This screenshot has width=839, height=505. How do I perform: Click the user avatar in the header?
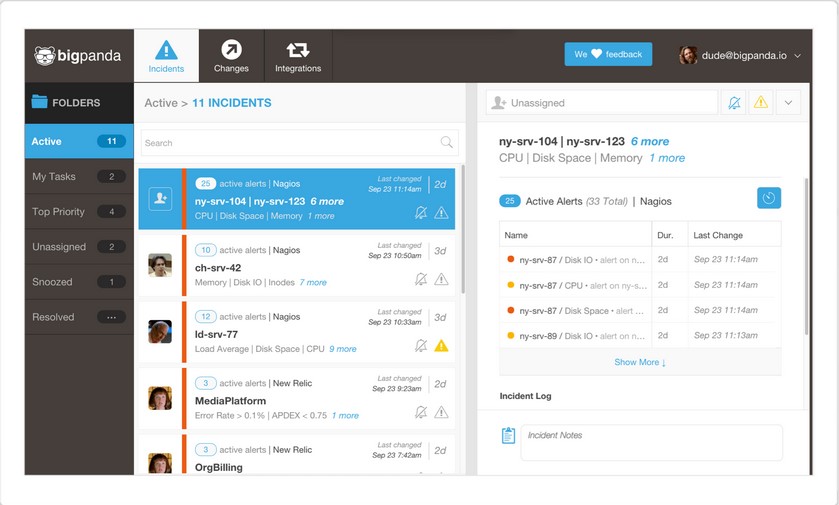(688, 55)
